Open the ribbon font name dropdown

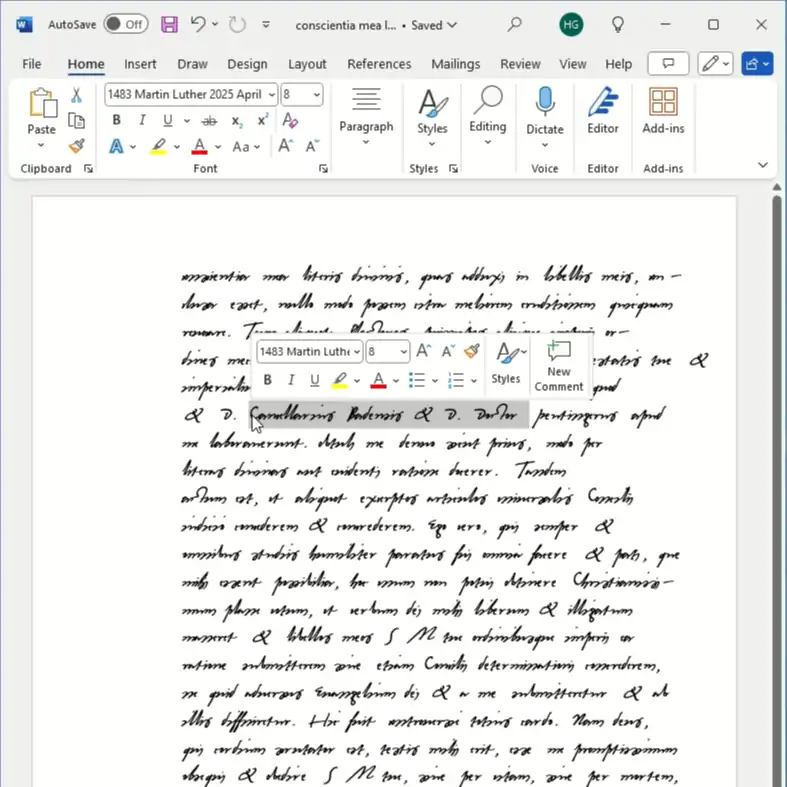click(272, 95)
